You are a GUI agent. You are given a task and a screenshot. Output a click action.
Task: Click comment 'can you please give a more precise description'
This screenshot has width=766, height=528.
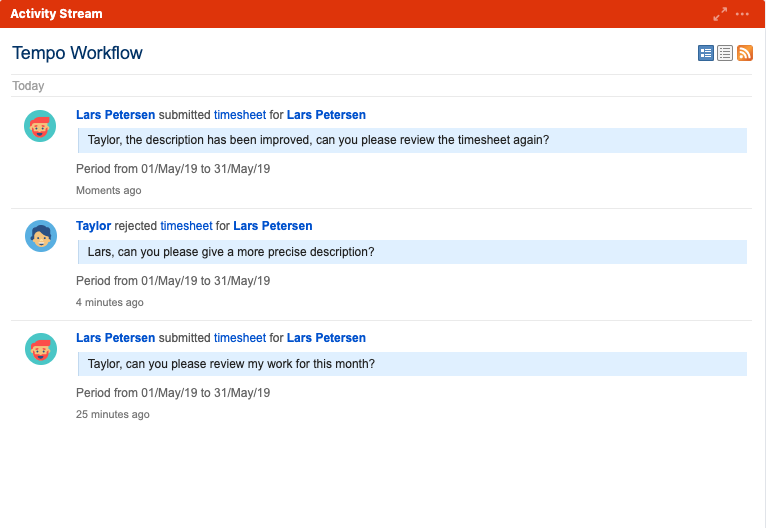coord(231,252)
